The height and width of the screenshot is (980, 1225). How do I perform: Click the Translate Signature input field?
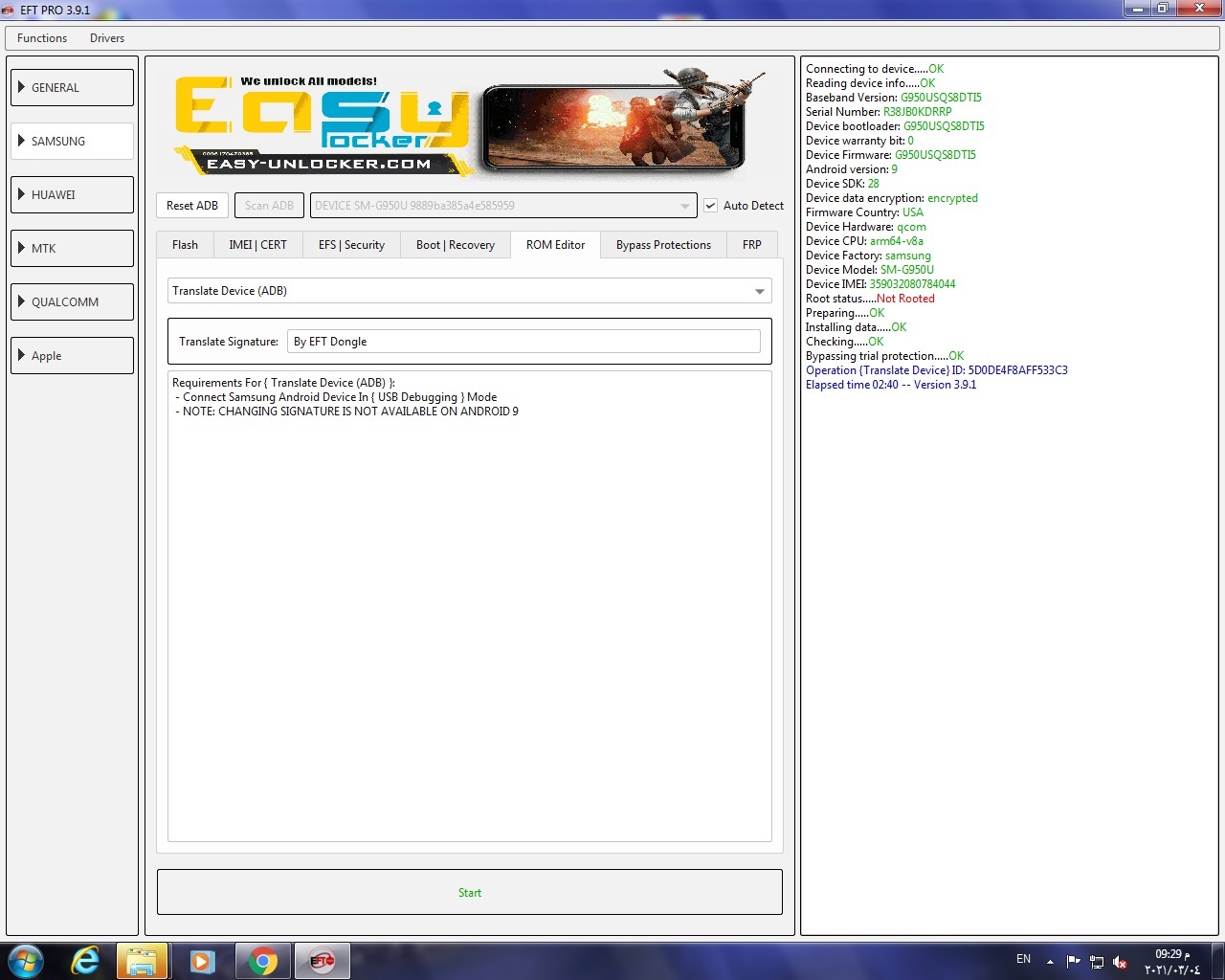[x=523, y=342]
